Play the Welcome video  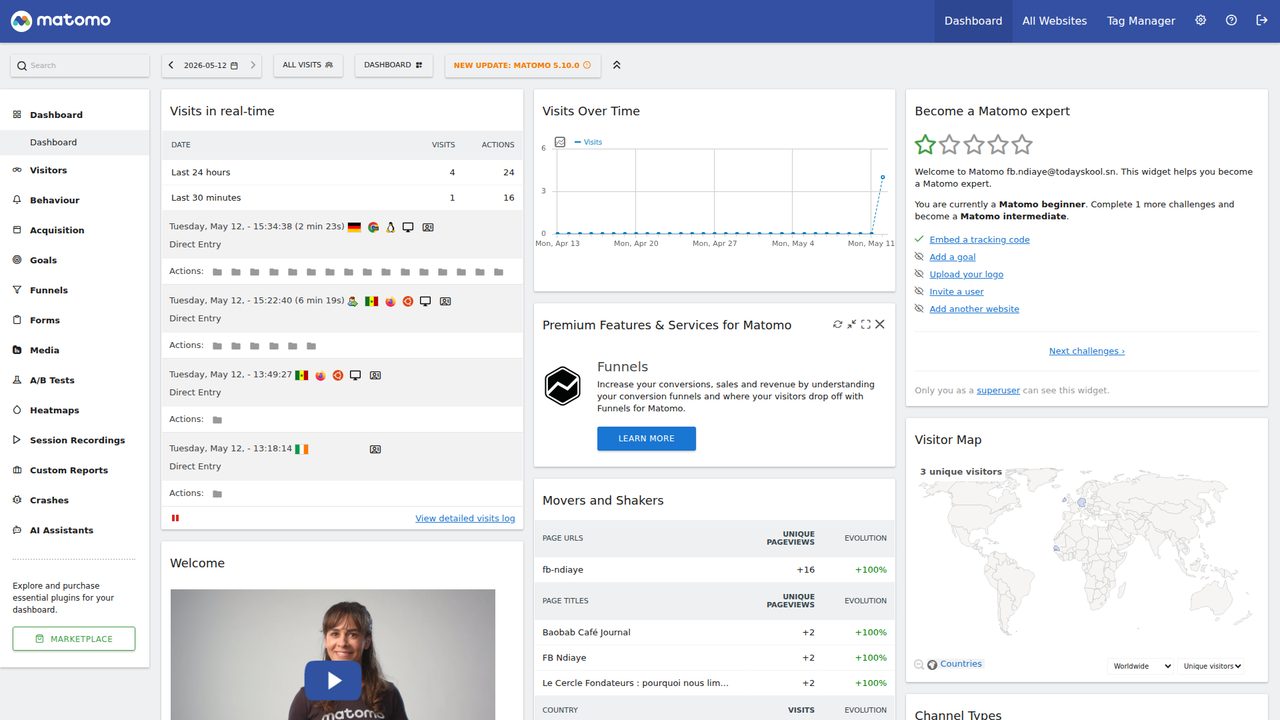333,681
